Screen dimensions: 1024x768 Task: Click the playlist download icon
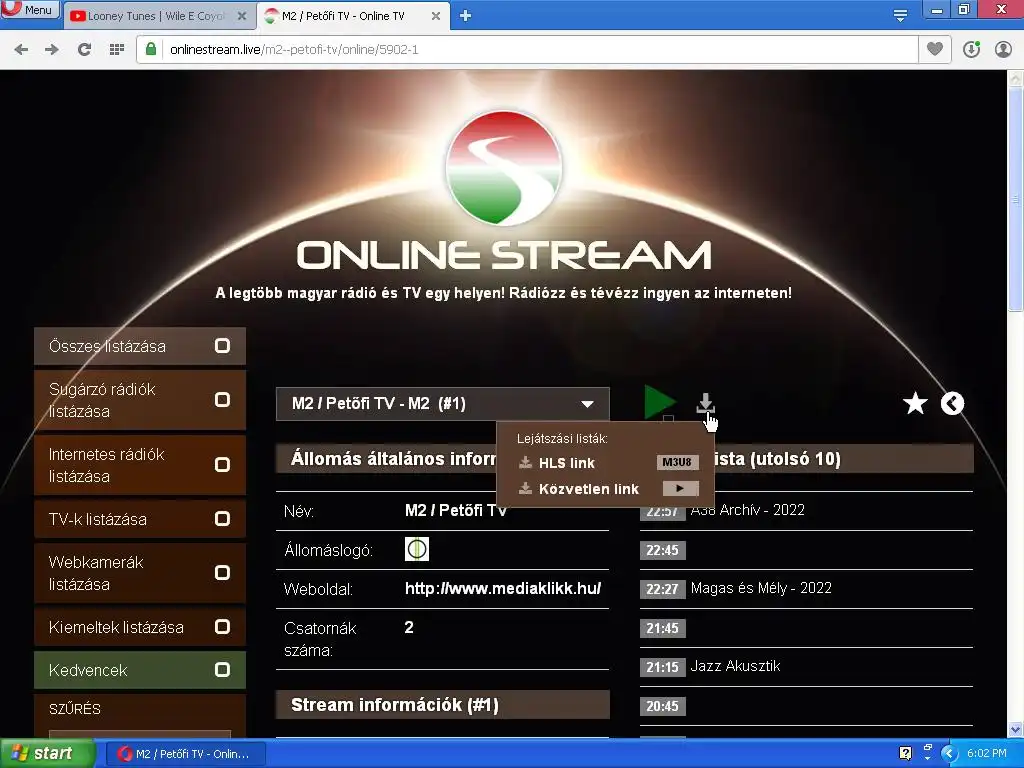tap(705, 404)
